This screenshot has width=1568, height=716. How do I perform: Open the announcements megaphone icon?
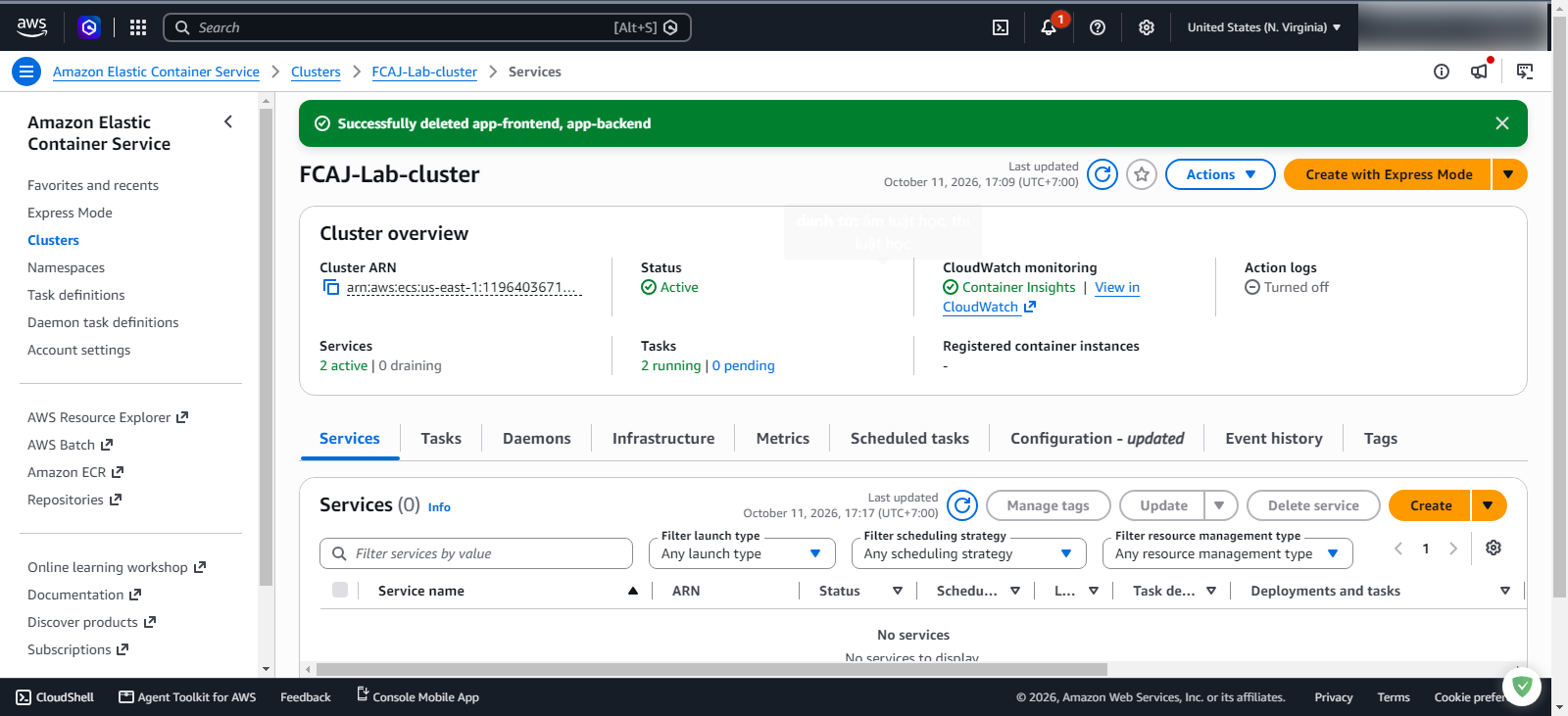pos(1480,72)
